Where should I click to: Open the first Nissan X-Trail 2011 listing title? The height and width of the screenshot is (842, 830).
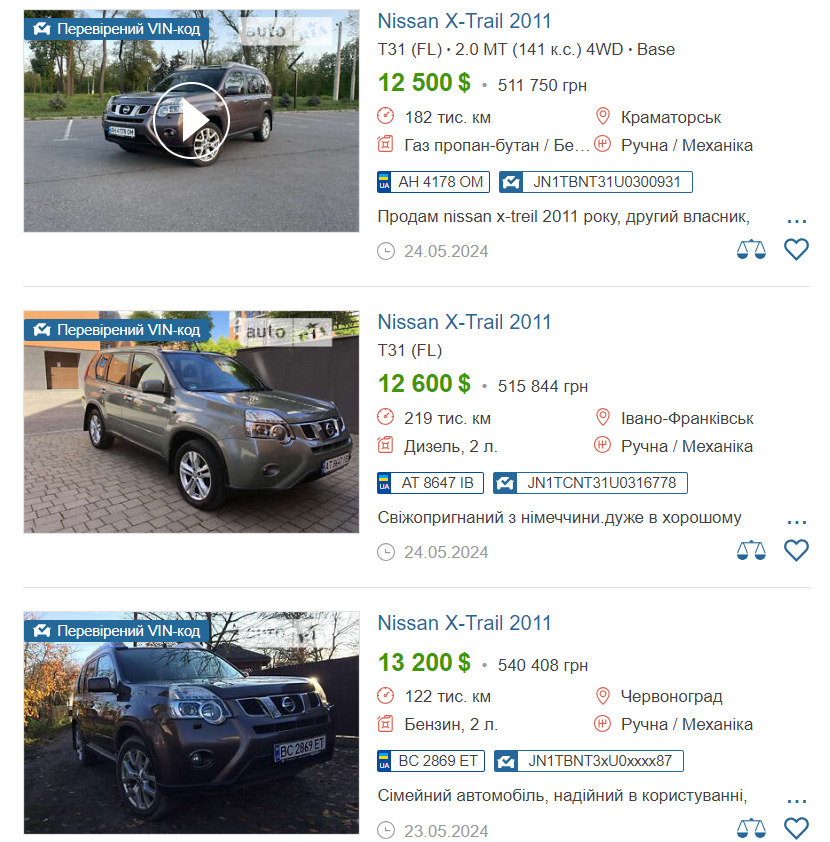(x=464, y=21)
